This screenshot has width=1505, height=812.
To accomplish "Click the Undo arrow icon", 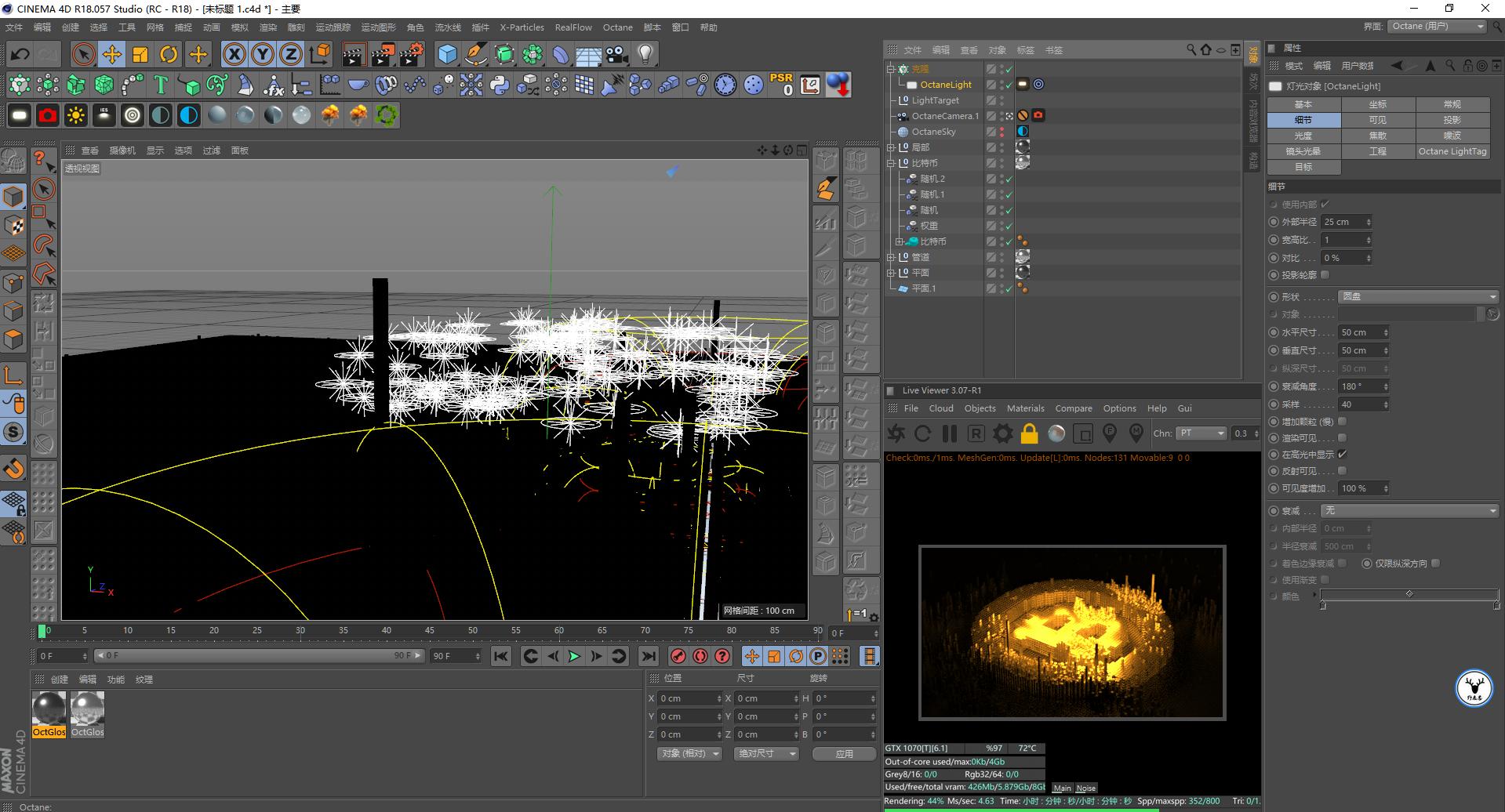I will [x=20, y=54].
